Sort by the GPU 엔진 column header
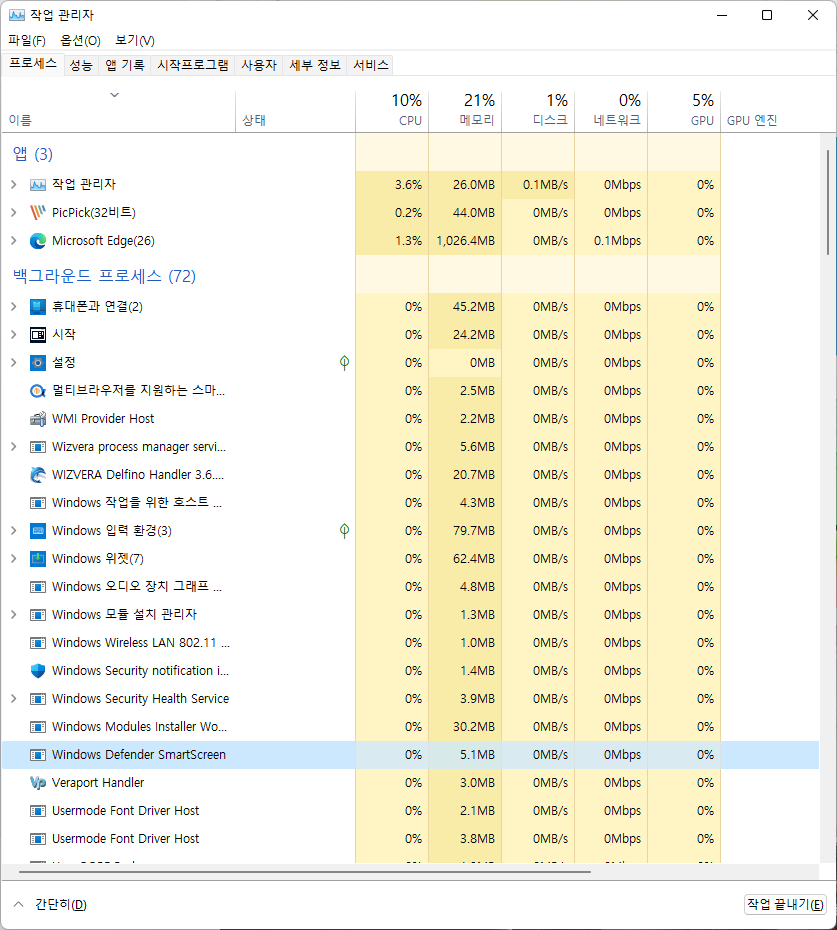 769,111
